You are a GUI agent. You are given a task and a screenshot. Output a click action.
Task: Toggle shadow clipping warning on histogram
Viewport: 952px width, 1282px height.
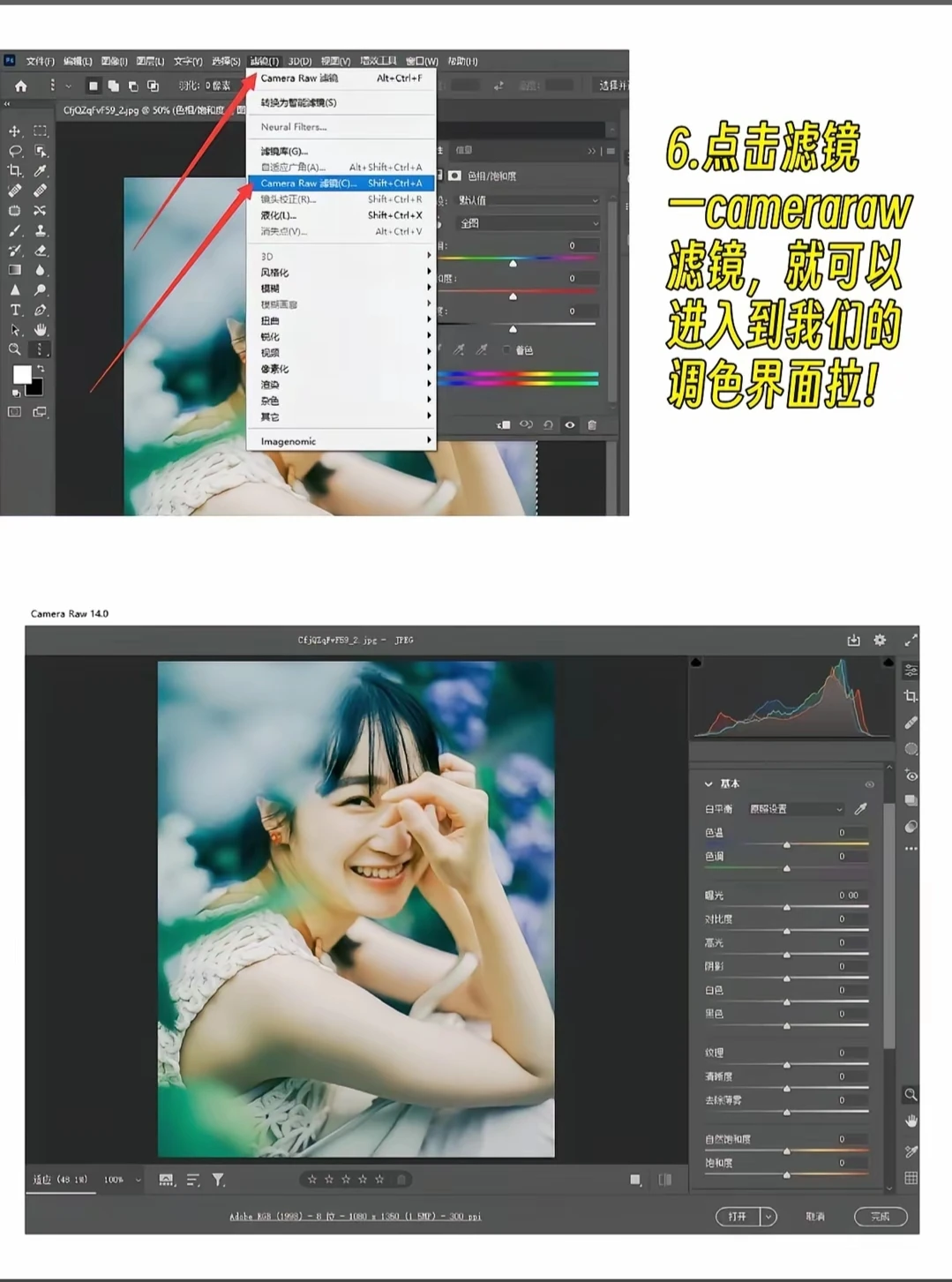(696, 663)
